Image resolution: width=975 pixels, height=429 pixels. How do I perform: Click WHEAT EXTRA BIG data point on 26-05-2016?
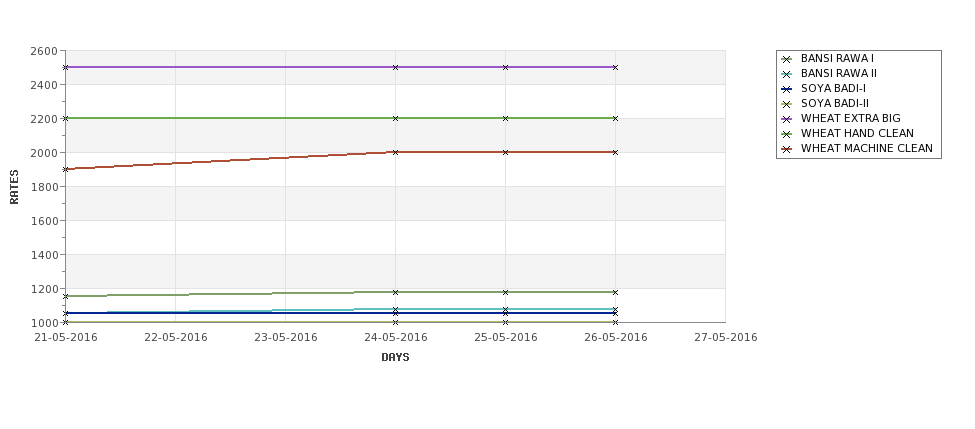(616, 67)
